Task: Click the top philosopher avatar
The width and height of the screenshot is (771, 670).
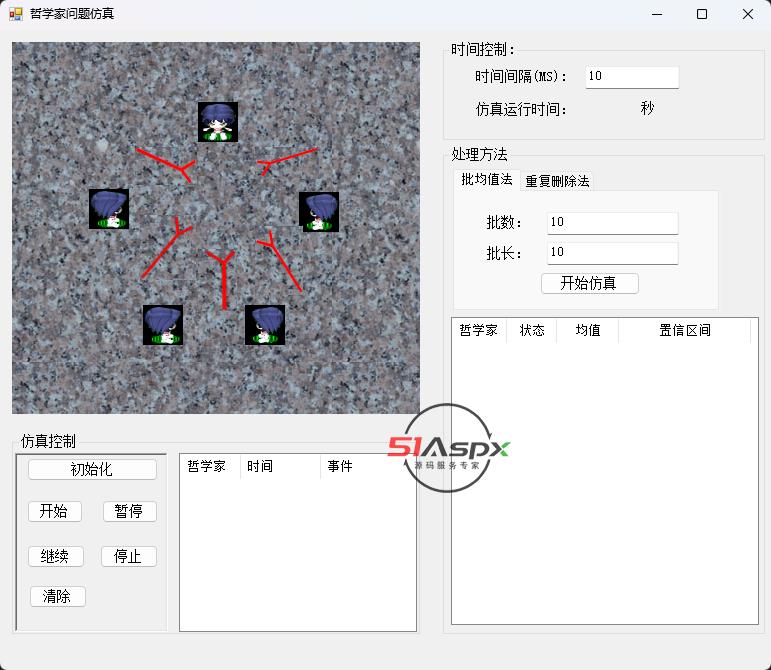Action: (218, 122)
